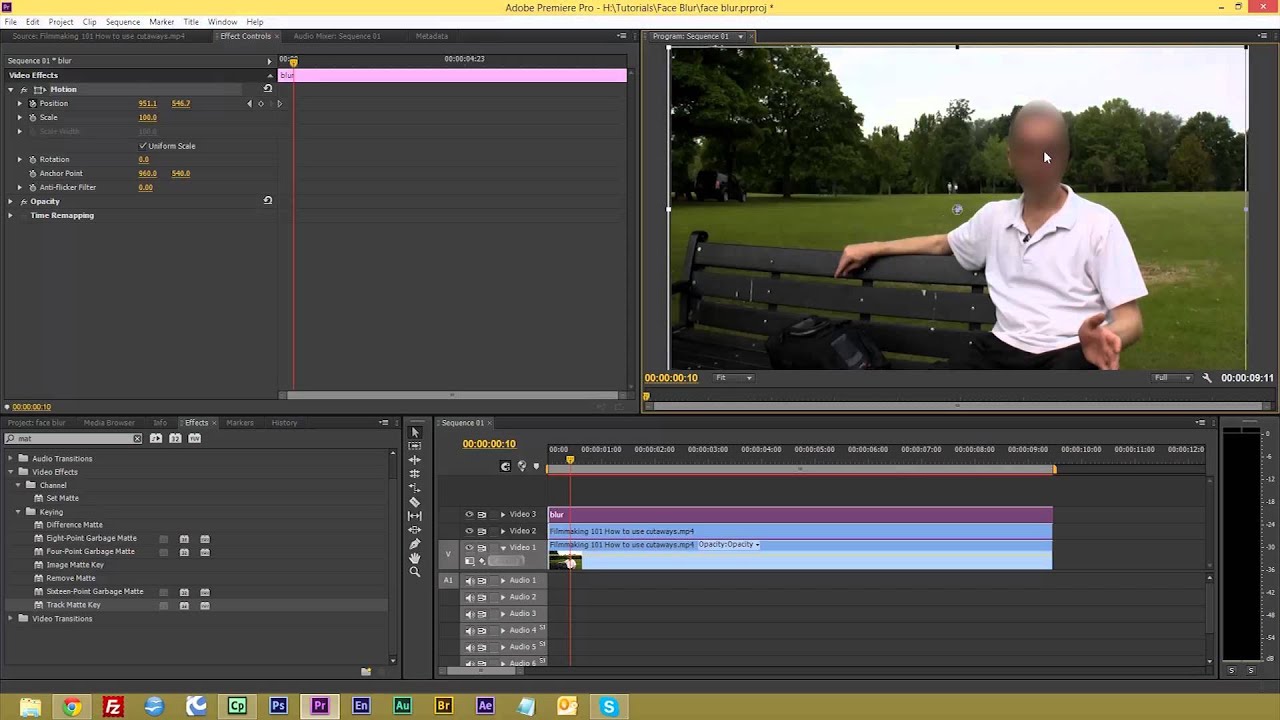The width and height of the screenshot is (1280, 720).
Task: Open the Opacity:Opacity clip dropdown
Action: pyautogui.click(x=729, y=545)
